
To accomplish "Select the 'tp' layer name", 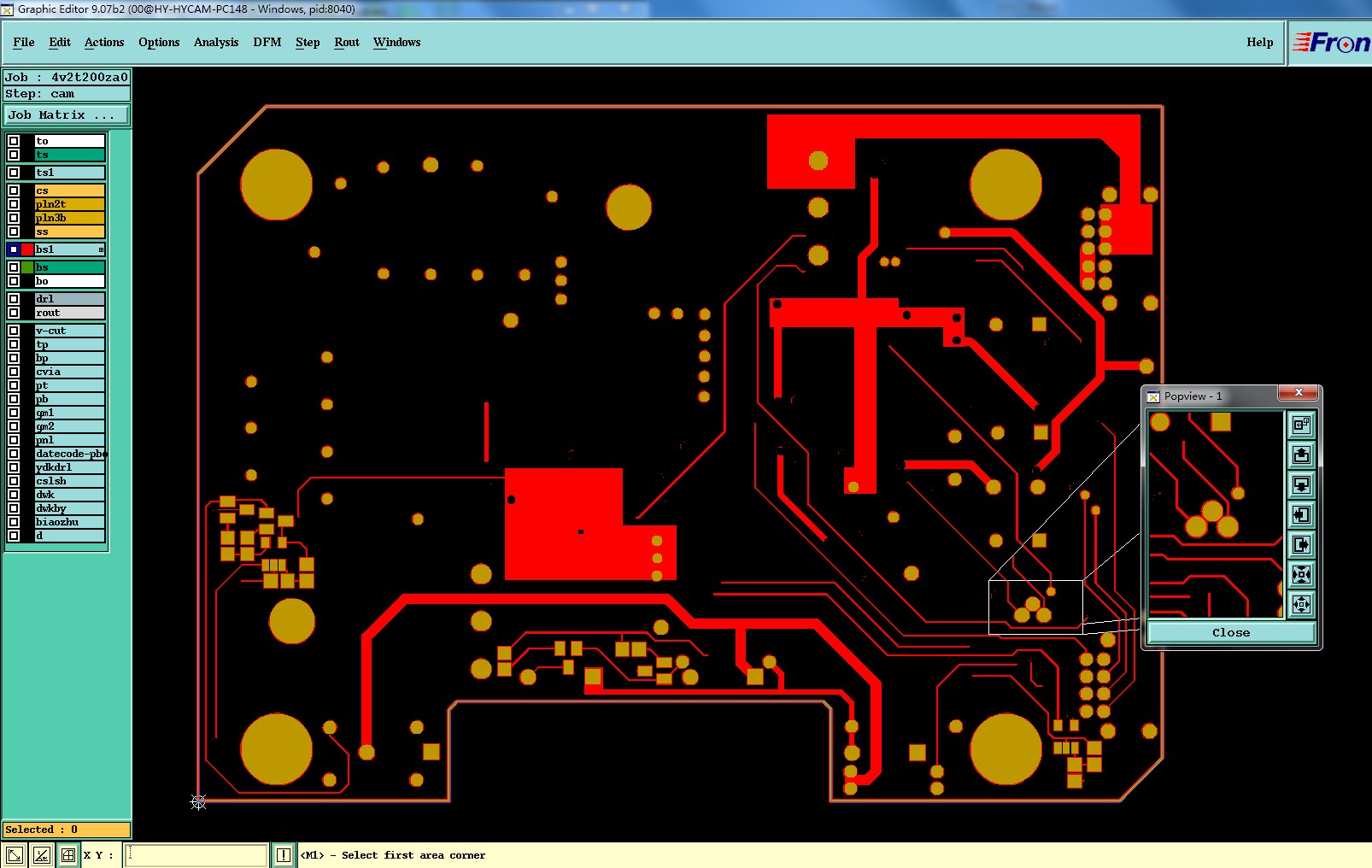I will point(70,344).
